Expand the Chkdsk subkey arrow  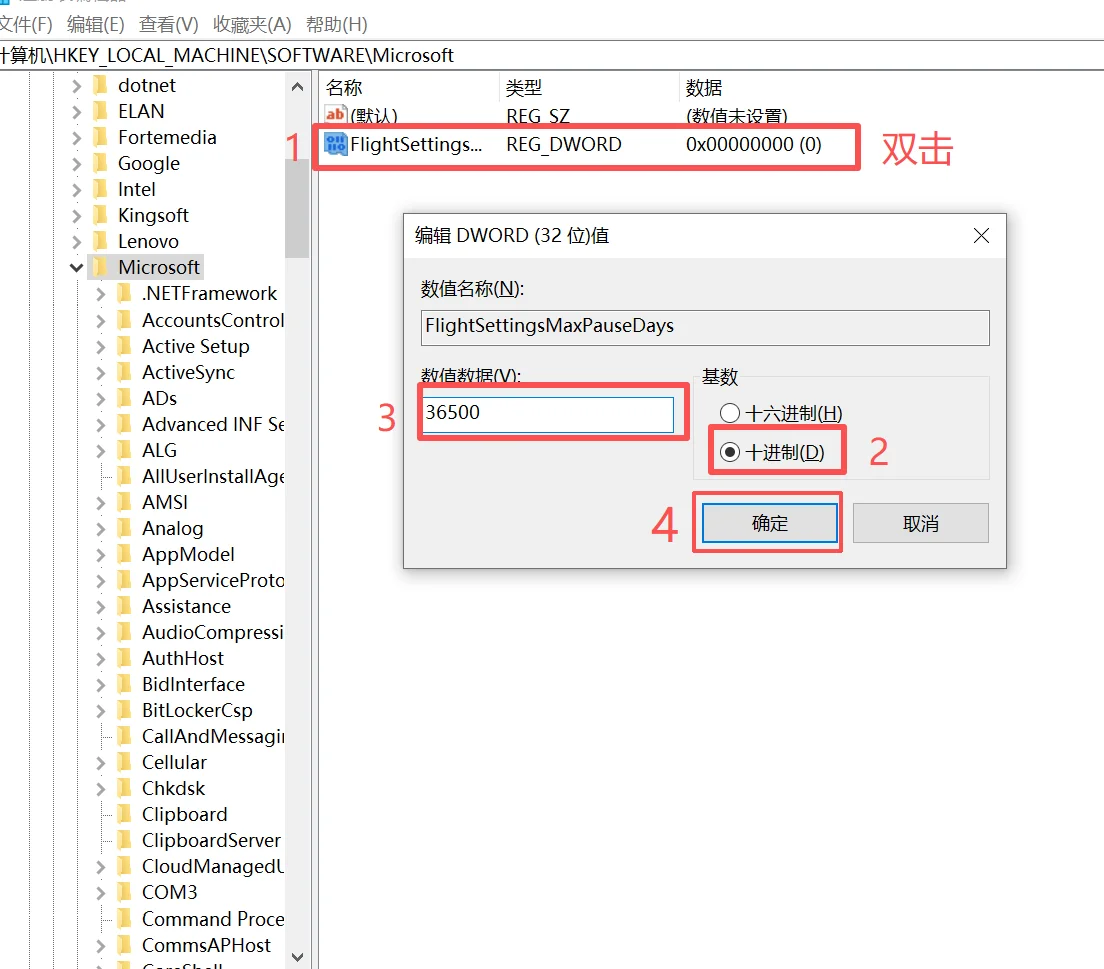(x=101, y=789)
